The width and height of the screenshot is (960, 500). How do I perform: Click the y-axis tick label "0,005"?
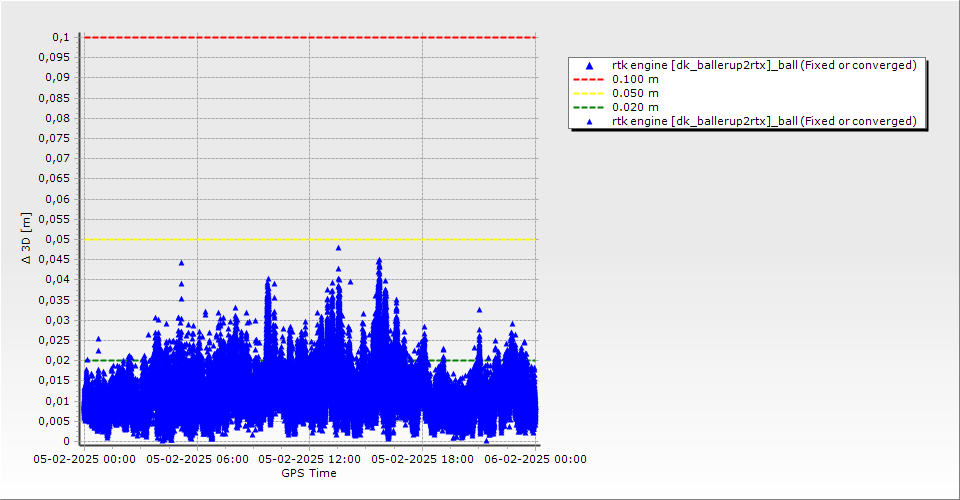54,421
